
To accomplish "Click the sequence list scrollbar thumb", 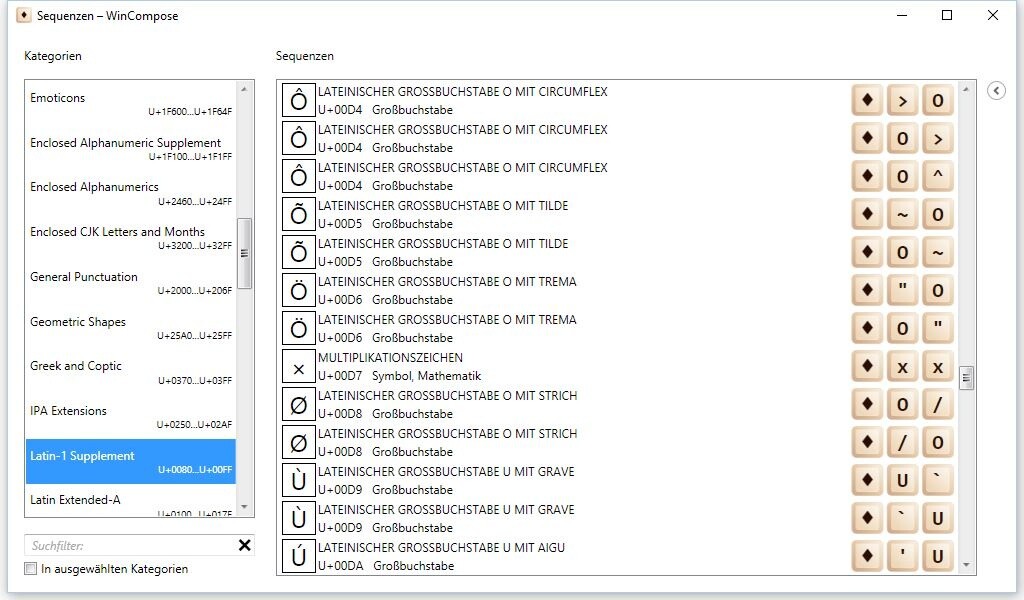I will (x=967, y=378).
